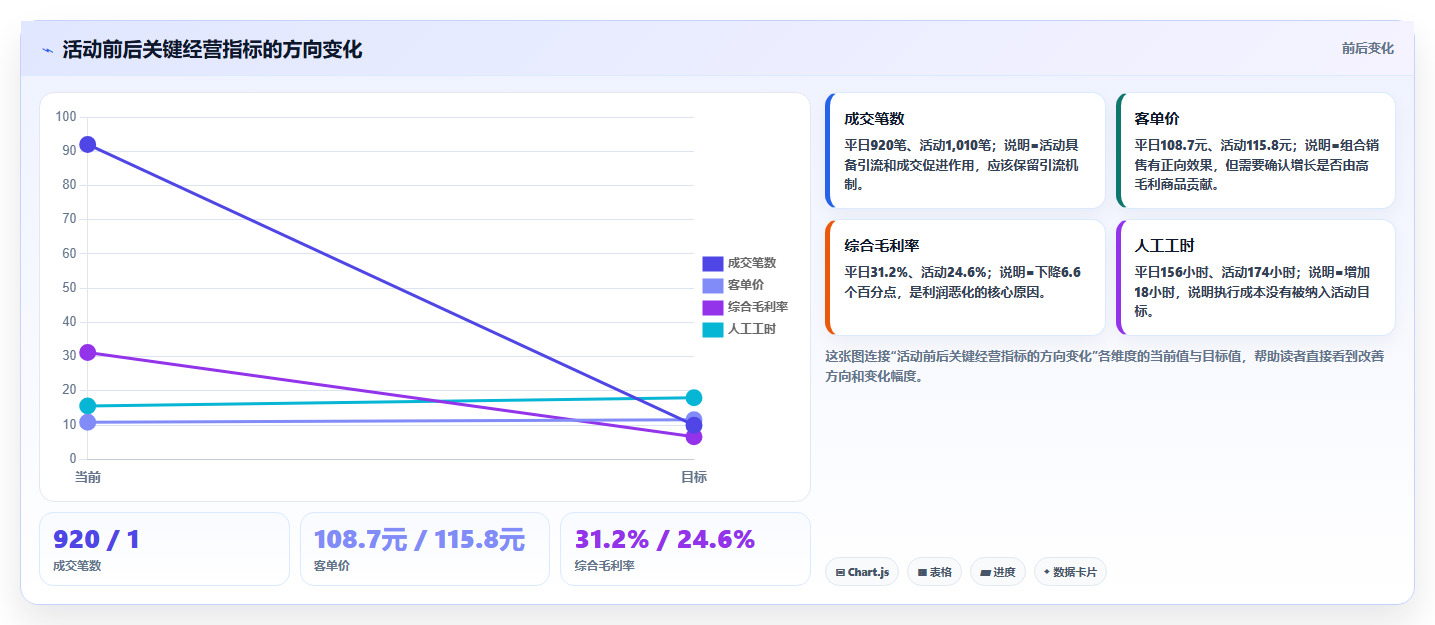Click the Chart.js tag

click(862, 572)
